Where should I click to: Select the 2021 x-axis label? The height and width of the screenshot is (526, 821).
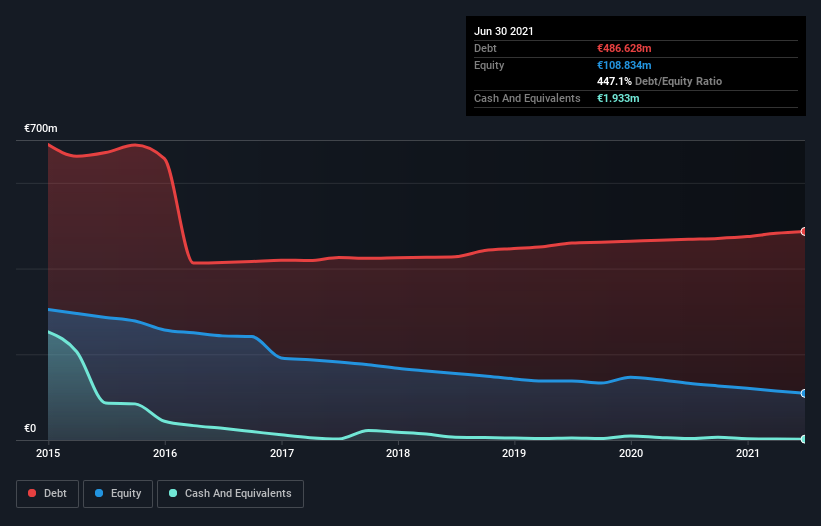tap(748, 453)
